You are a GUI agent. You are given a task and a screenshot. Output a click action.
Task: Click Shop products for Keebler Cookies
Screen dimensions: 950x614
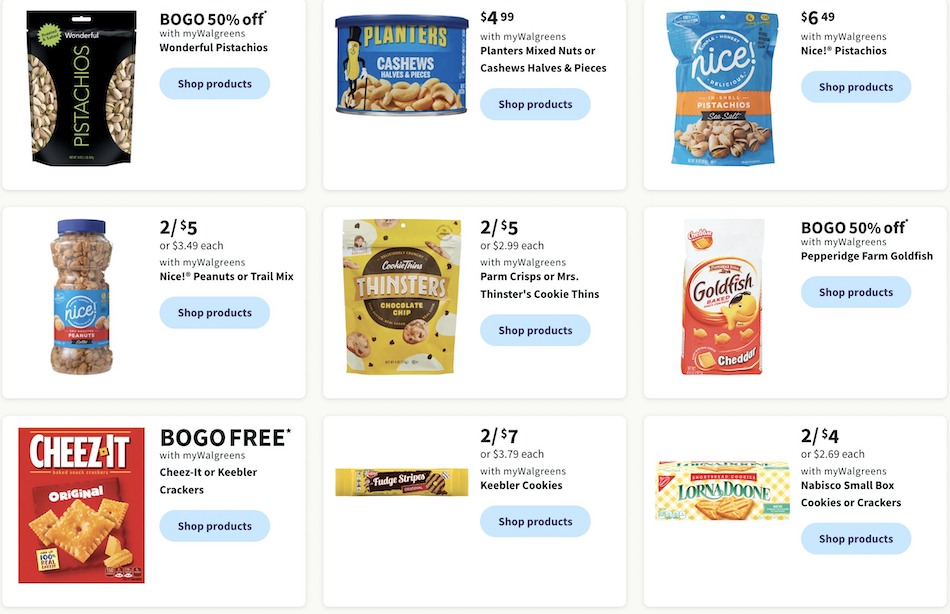[535, 521]
